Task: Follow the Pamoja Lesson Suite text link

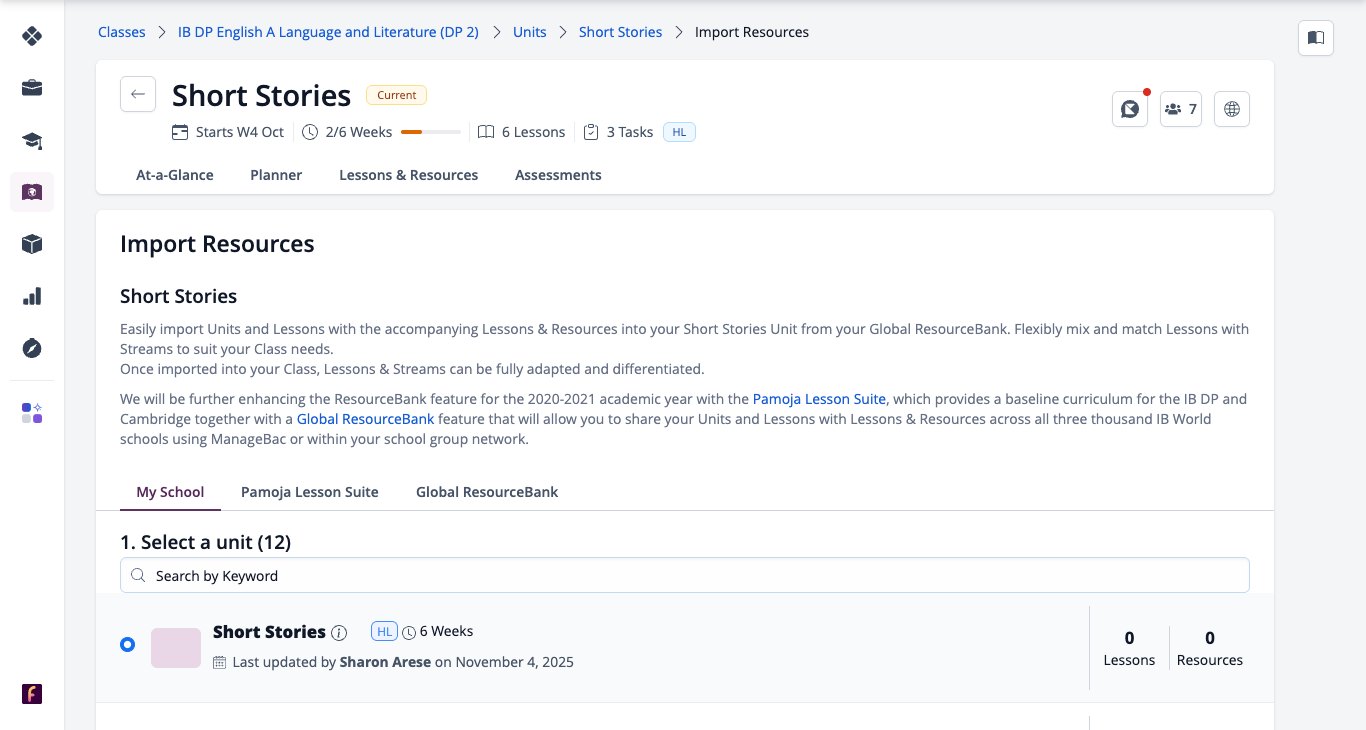Action: tap(819, 399)
